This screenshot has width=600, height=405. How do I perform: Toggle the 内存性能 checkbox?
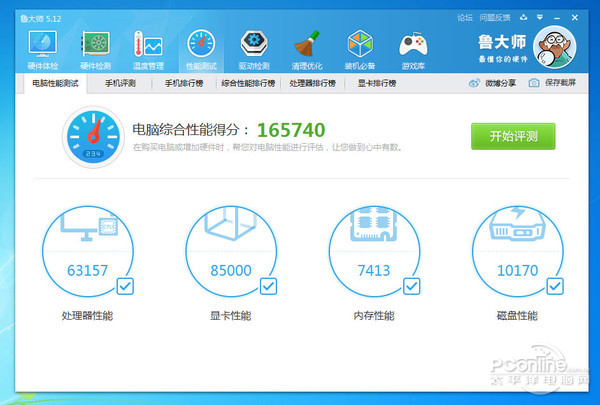point(412,286)
